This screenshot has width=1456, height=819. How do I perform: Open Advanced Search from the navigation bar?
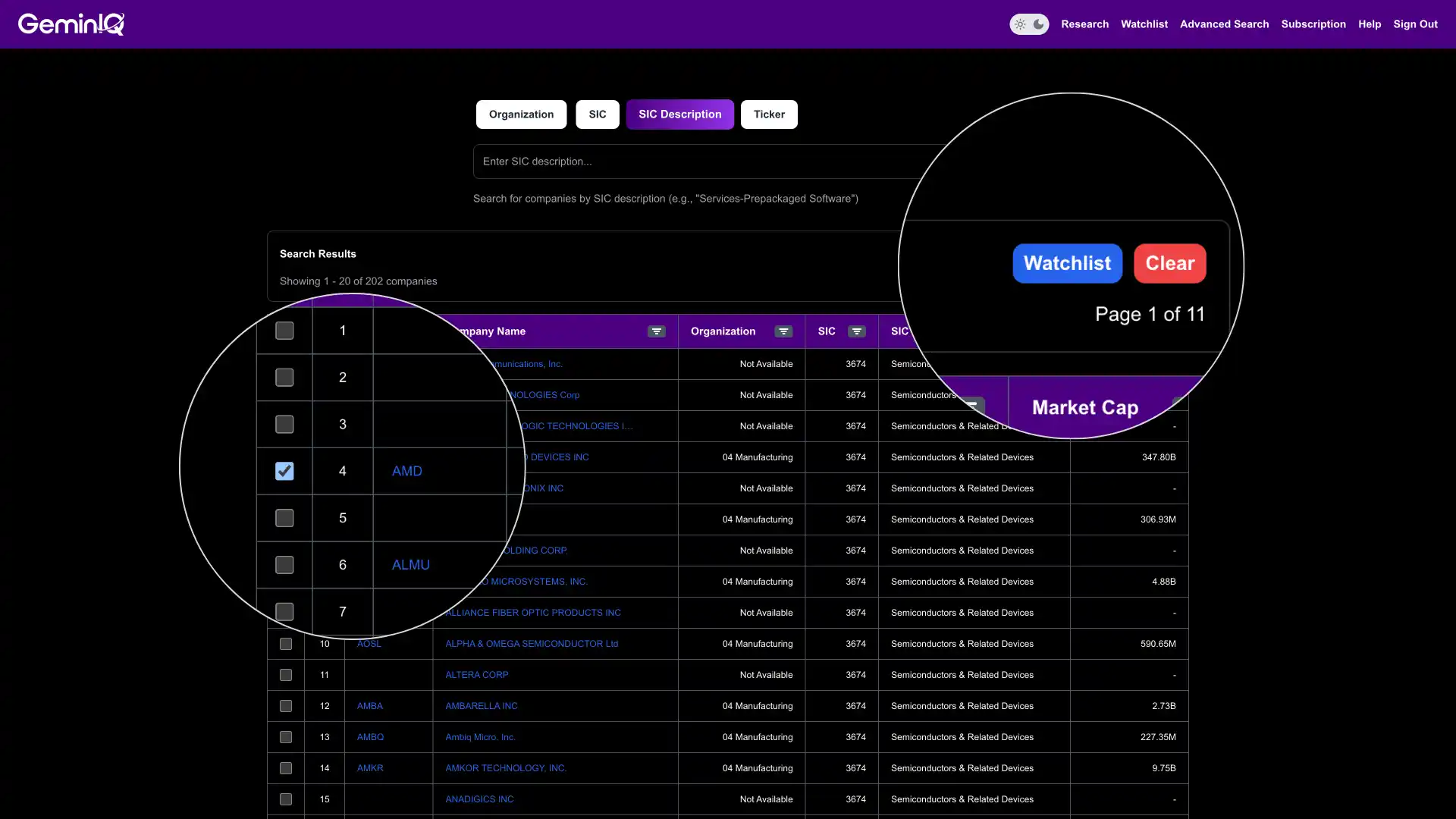(1224, 24)
